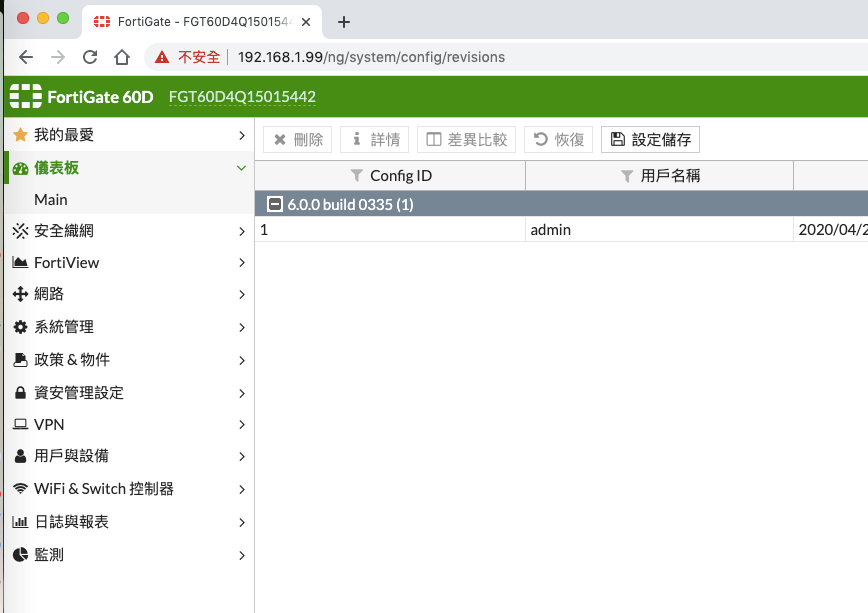Expand the 用戶與設備 menu chevron
Screen dimensions: 868x613
(x=241, y=457)
